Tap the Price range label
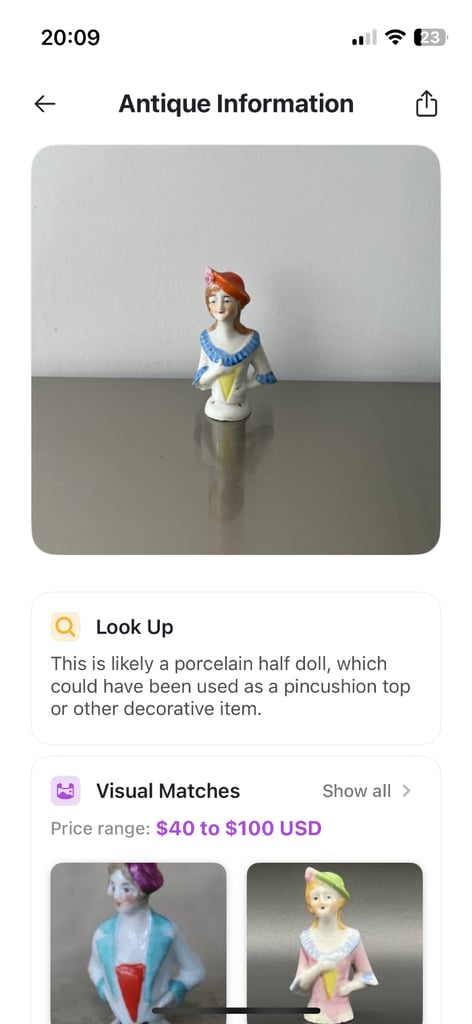 (101, 829)
